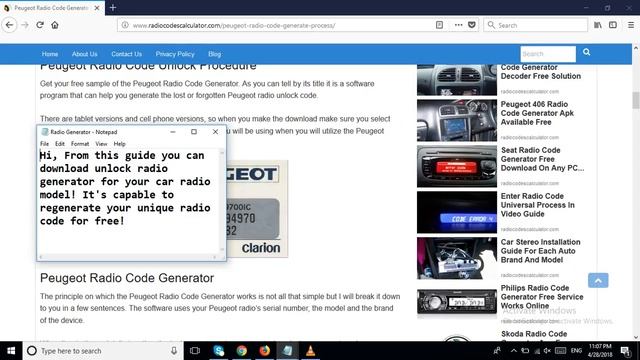
Task: Open Seat Radio Code Generator article link
Action: point(542,159)
